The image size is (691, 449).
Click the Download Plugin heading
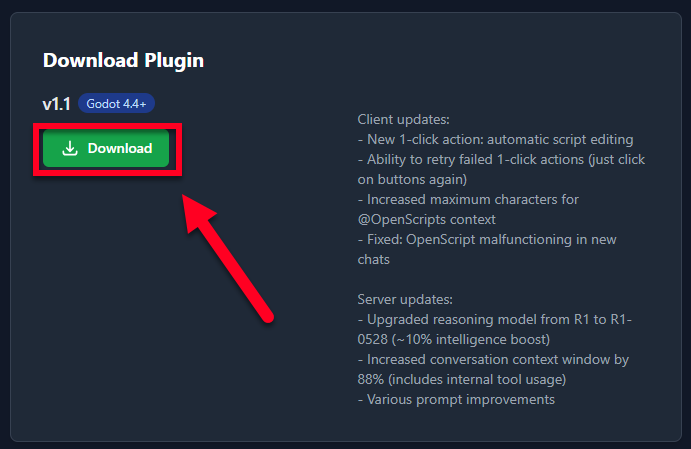pos(123,60)
